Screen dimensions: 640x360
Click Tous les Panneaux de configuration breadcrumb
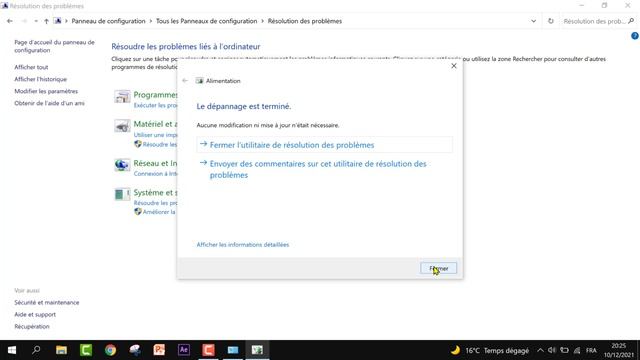207,21
